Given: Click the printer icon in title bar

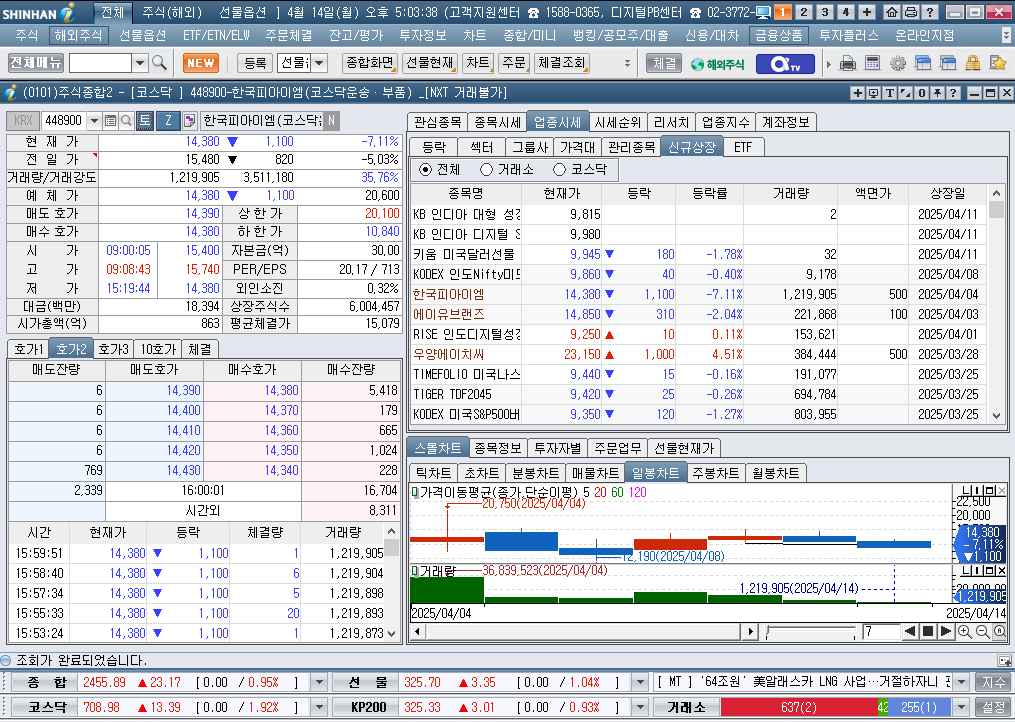Looking at the screenshot, I should [x=911, y=12].
